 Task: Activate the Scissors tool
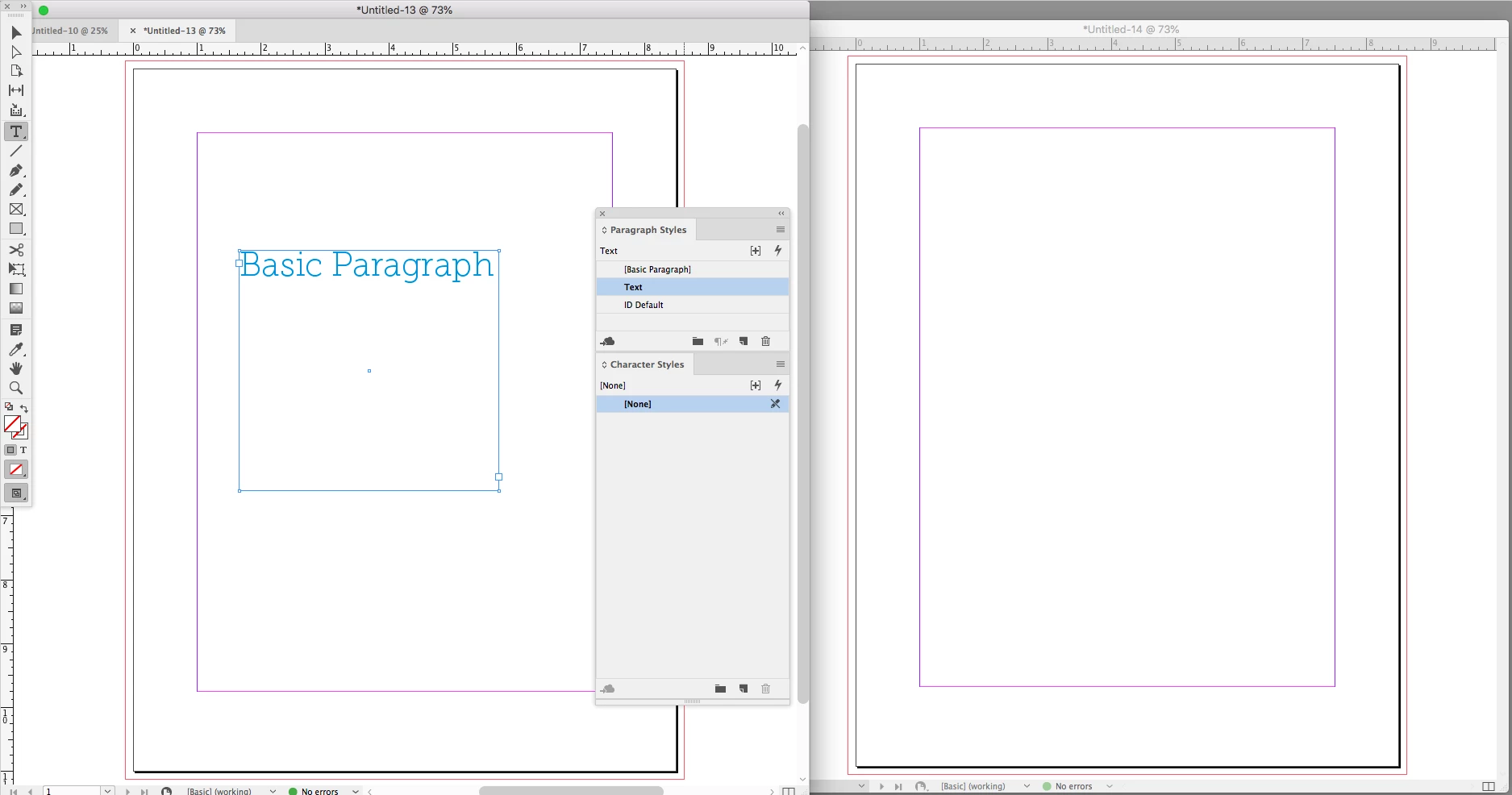point(16,250)
